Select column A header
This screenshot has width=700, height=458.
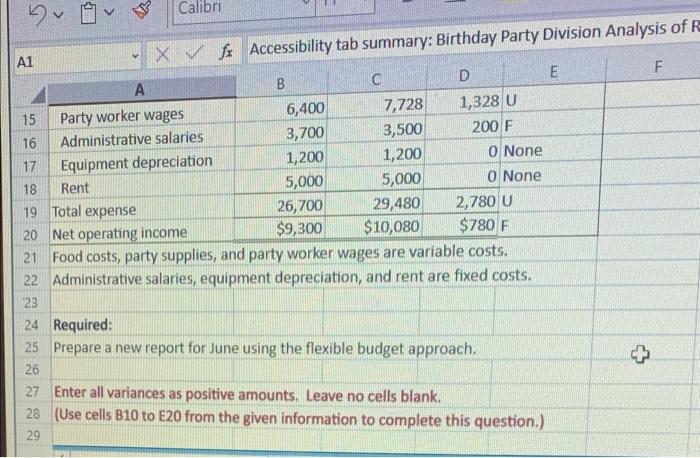pos(141,88)
